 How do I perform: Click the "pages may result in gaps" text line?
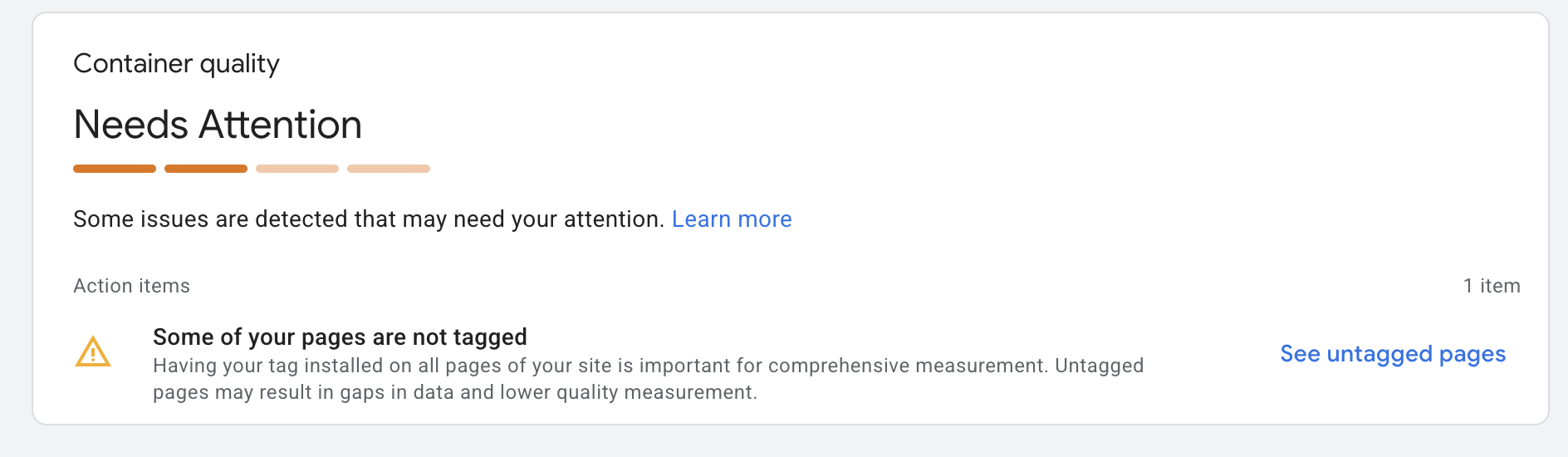[x=454, y=392]
